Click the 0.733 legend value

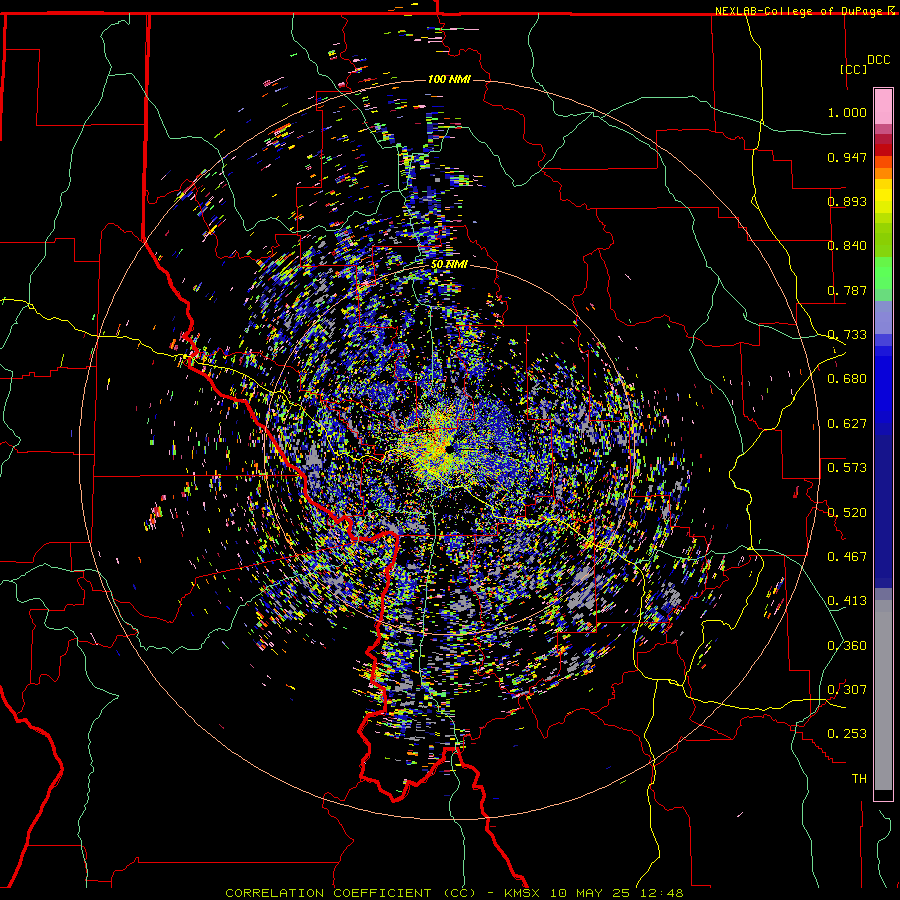847,335
